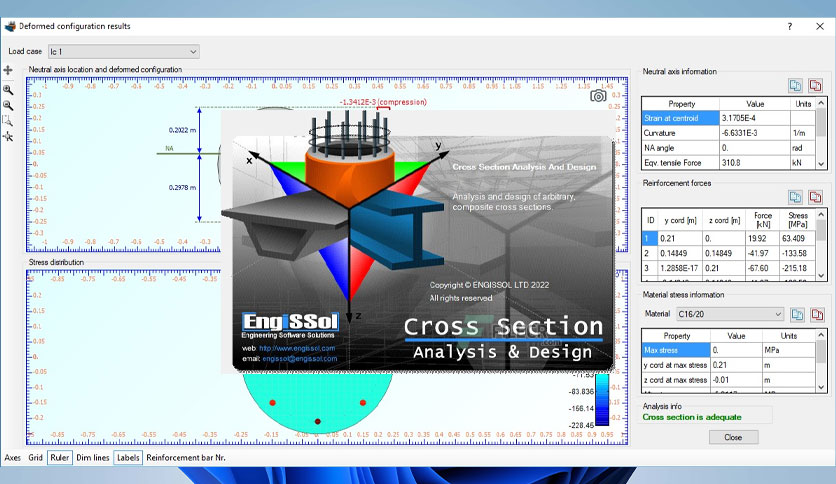
Task: Click red copy icon beside Material dropdown
Action: 817,314
